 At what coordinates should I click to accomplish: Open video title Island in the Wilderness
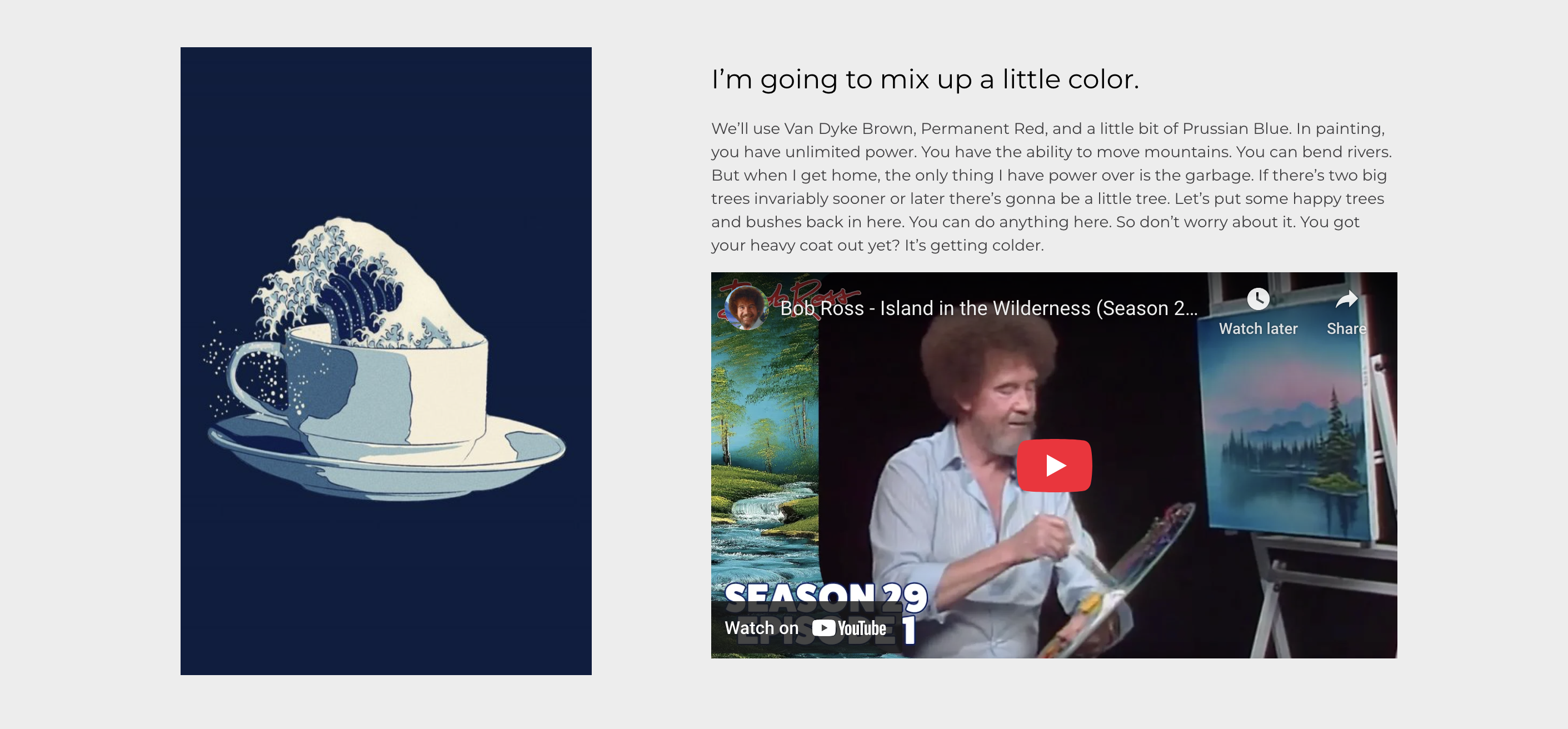tap(988, 308)
